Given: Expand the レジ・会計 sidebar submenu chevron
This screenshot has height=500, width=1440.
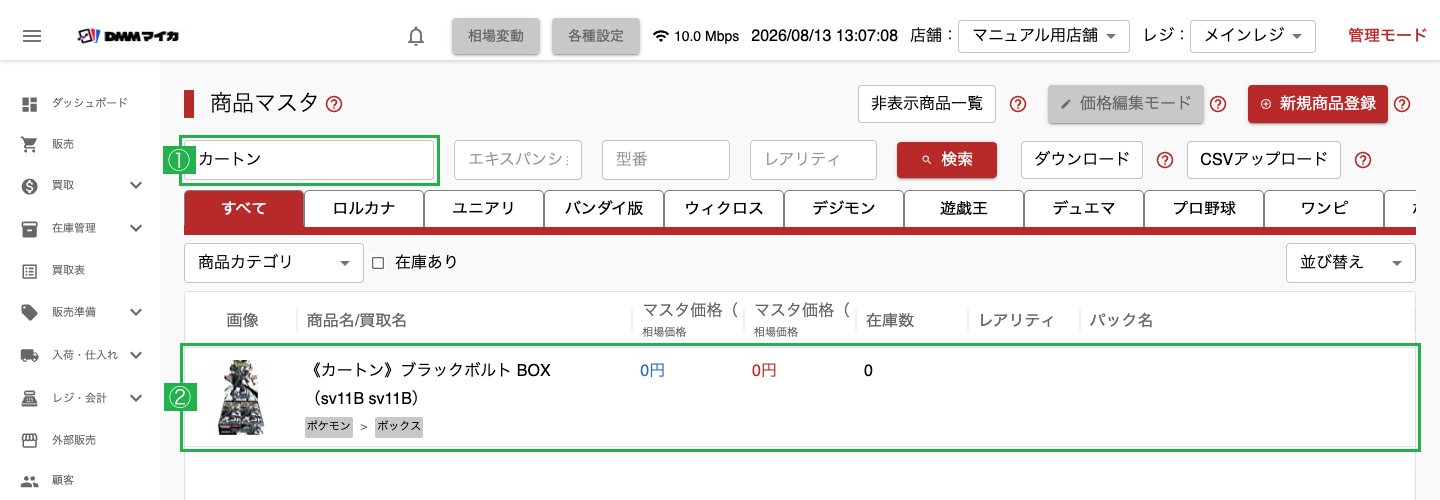Looking at the screenshot, I should click(136, 397).
